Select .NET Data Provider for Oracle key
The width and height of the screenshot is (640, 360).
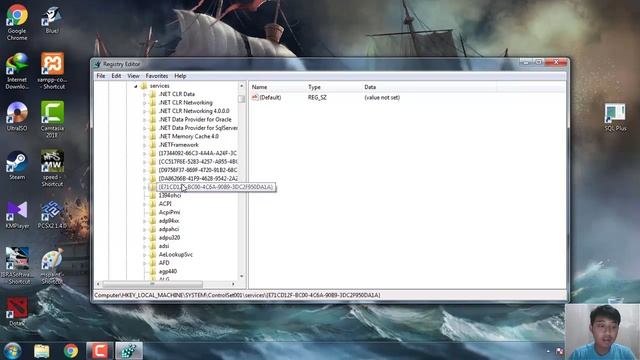[x=195, y=120]
